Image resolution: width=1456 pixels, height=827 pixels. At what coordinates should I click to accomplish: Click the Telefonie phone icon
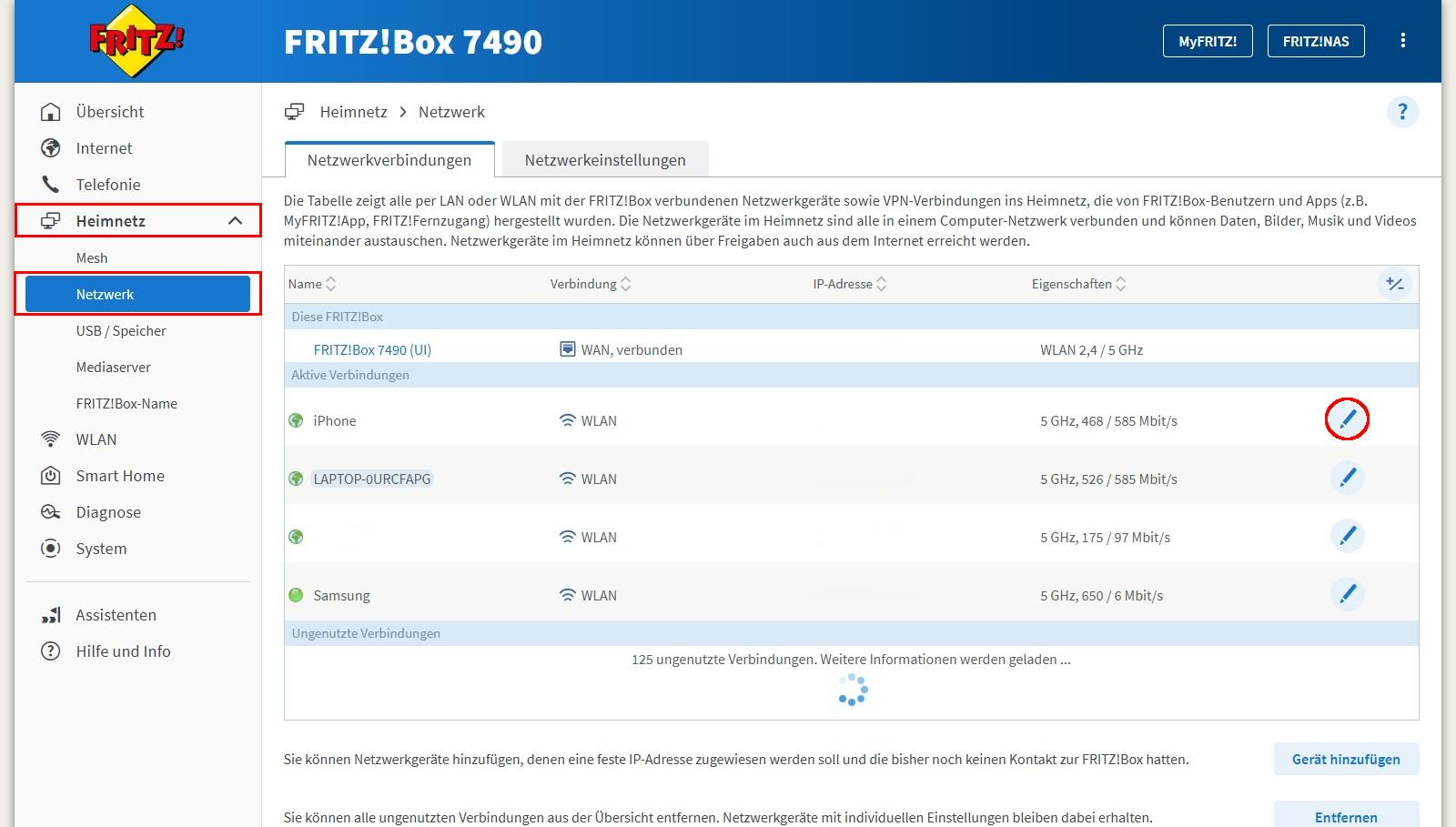click(x=51, y=185)
